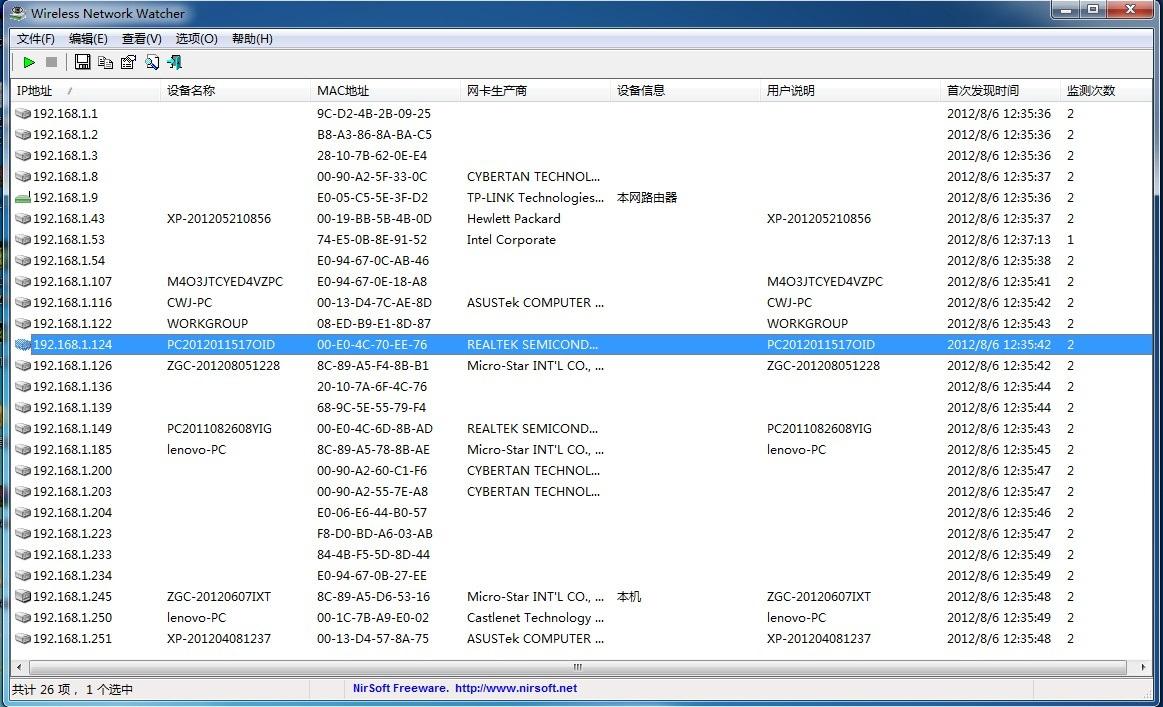Click the device icon for 192.168.1.200
Image resolution: width=1163 pixels, height=707 pixels.
23,470
